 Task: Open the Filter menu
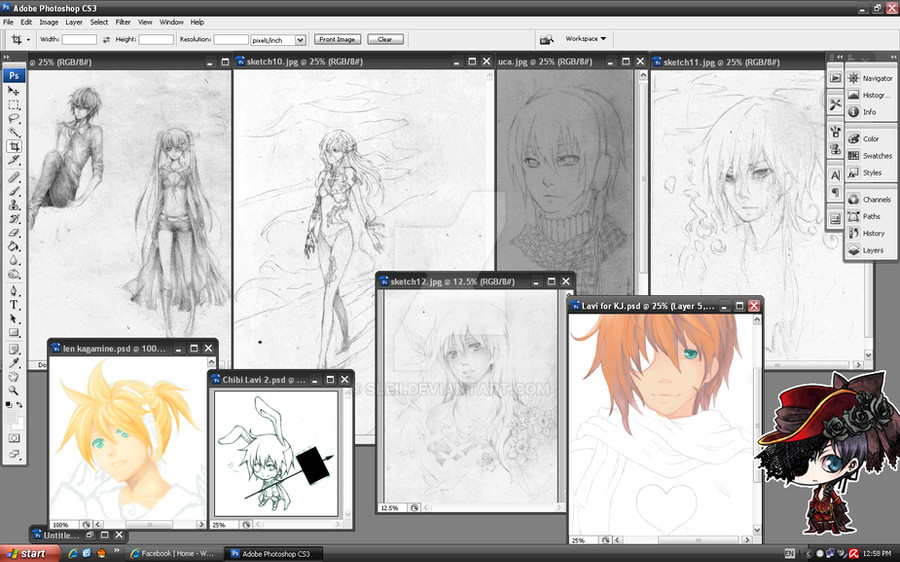click(123, 22)
